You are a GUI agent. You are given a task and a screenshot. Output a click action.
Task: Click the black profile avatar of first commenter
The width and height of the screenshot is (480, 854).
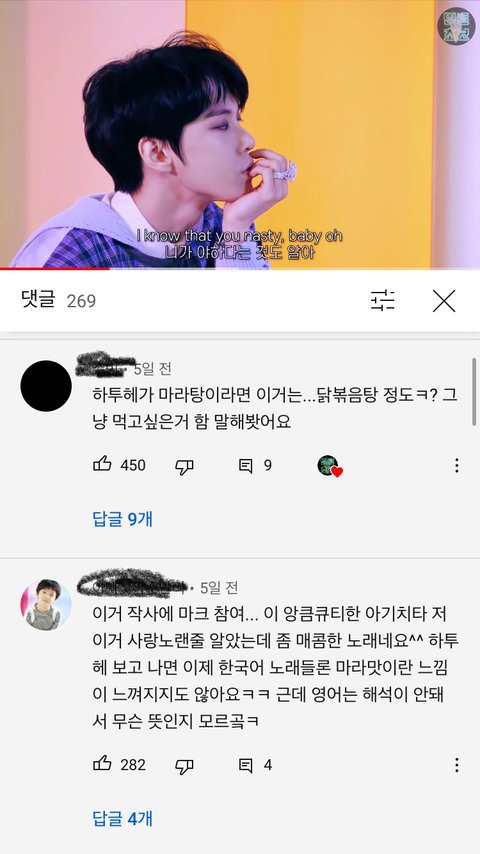46,386
